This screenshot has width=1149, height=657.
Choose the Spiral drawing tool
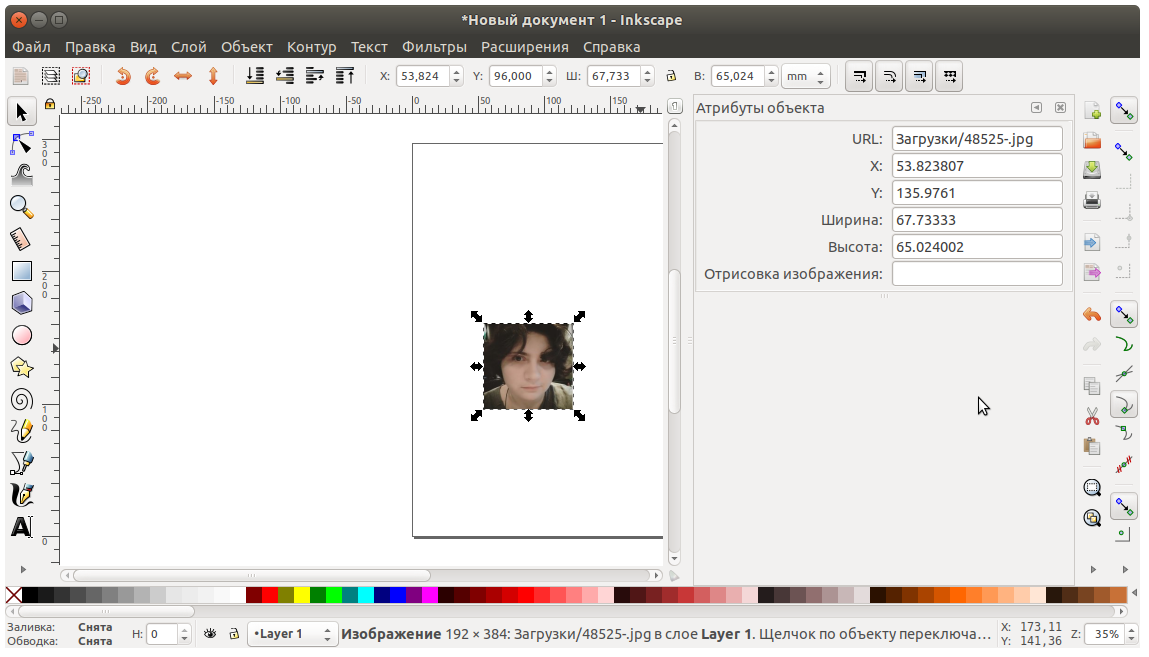[x=21, y=400]
